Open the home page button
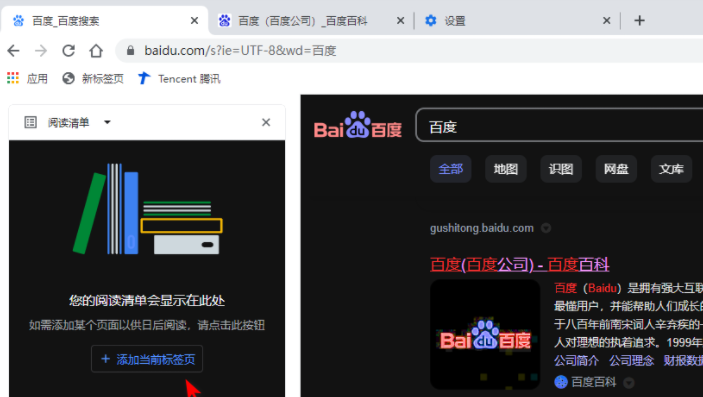This screenshot has width=703, height=397. tap(96, 51)
